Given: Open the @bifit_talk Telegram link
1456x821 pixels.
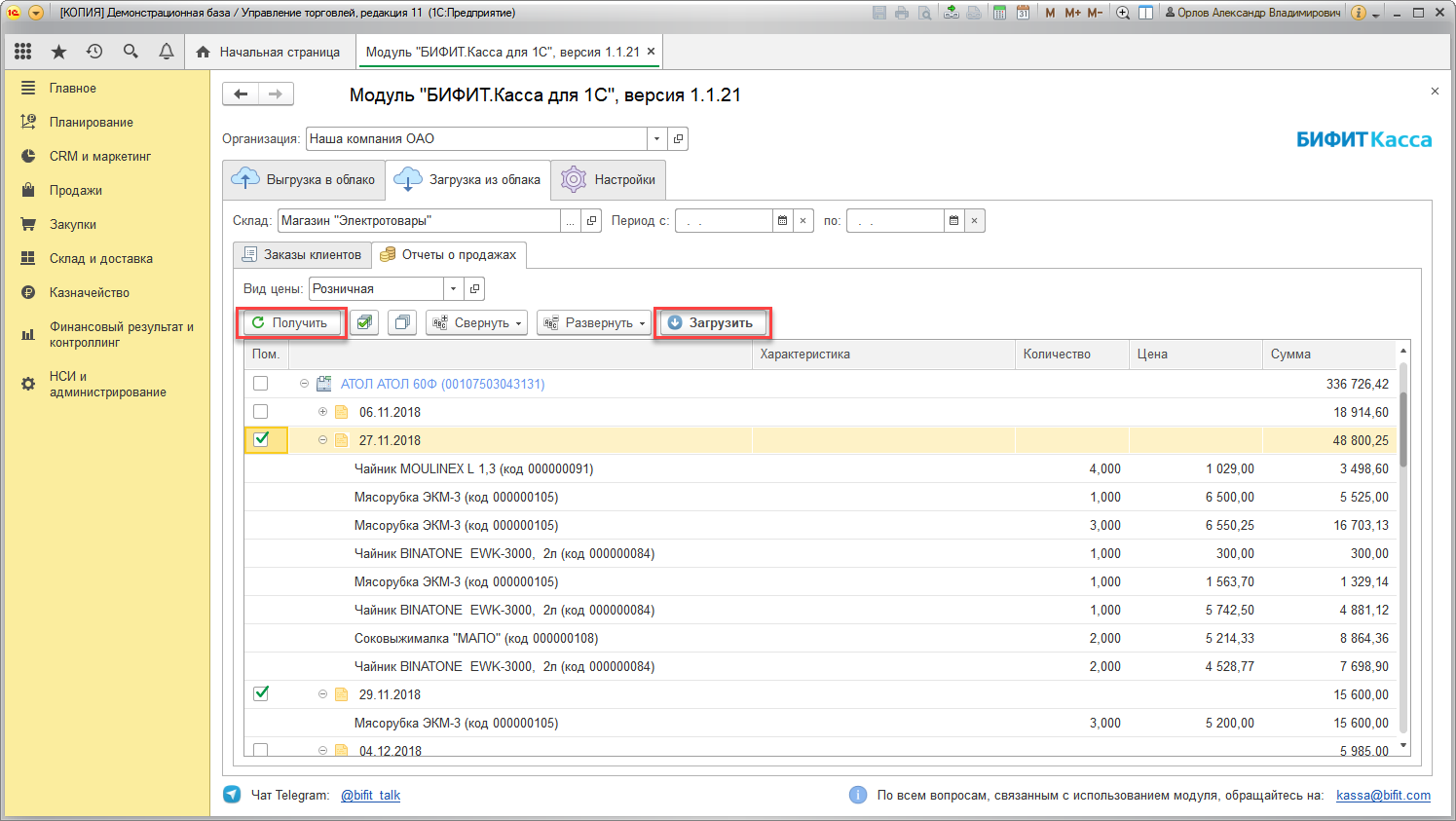Looking at the screenshot, I should (370, 795).
